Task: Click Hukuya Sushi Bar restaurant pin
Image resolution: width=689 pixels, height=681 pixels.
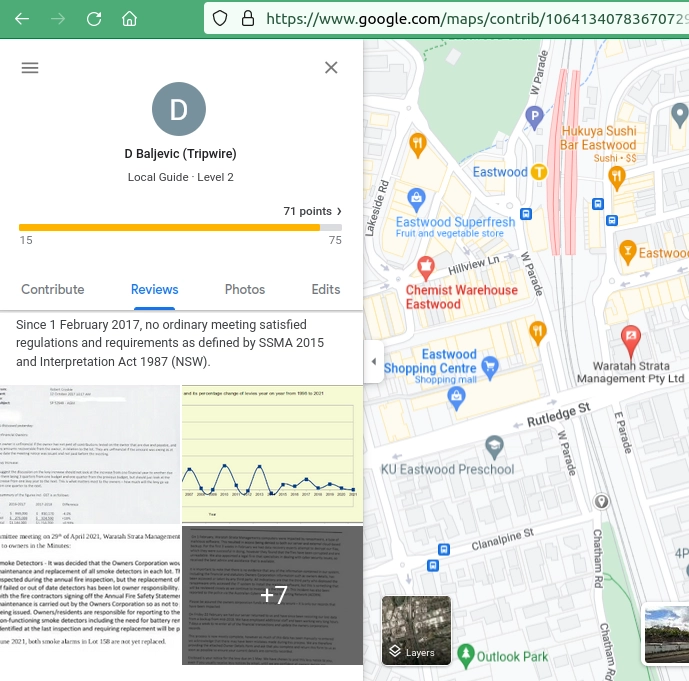Action: click(x=616, y=179)
